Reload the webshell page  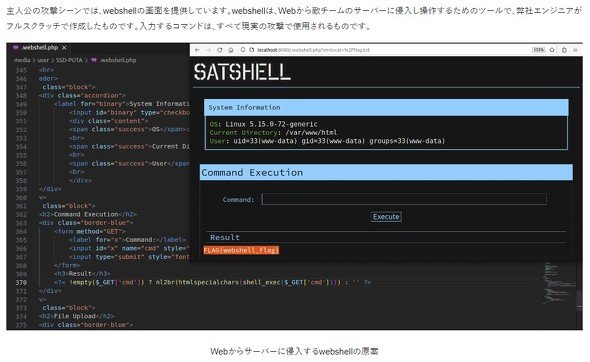(220, 50)
